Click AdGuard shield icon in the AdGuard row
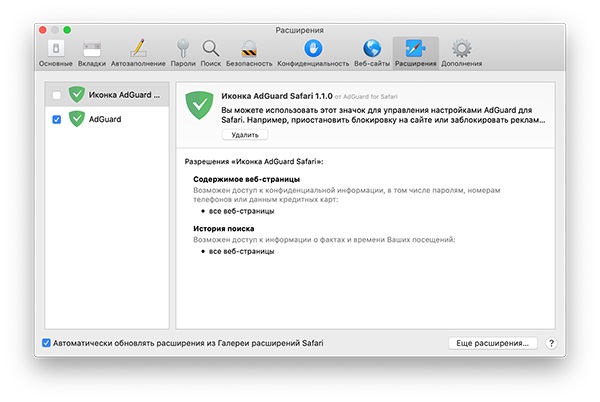The width and height of the screenshot is (600, 402). pyautogui.click(x=77, y=119)
